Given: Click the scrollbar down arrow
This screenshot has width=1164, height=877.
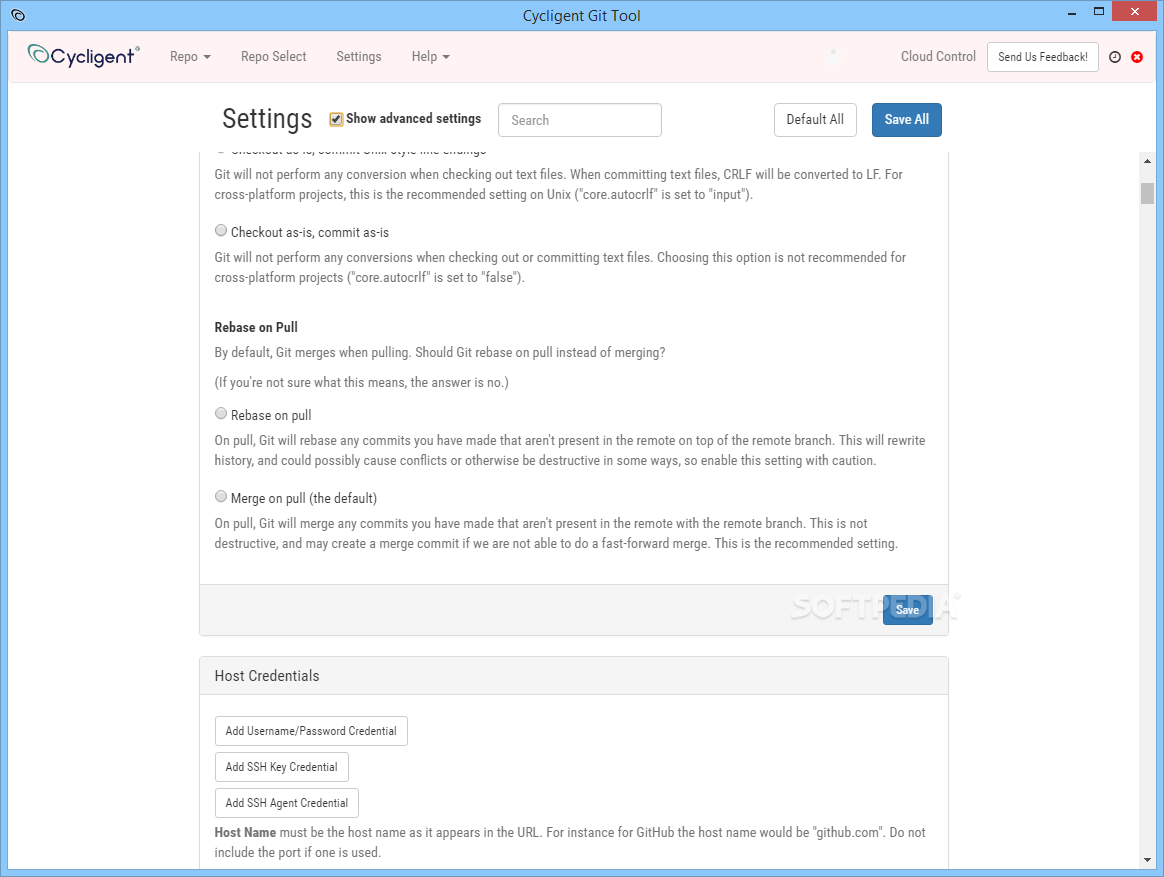Looking at the screenshot, I should click(x=1147, y=861).
